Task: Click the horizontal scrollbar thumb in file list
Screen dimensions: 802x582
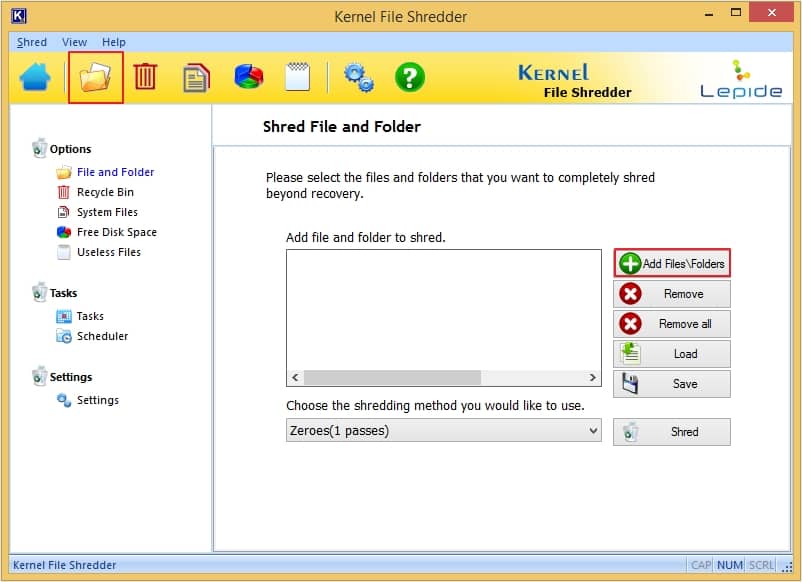Action: (392, 377)
